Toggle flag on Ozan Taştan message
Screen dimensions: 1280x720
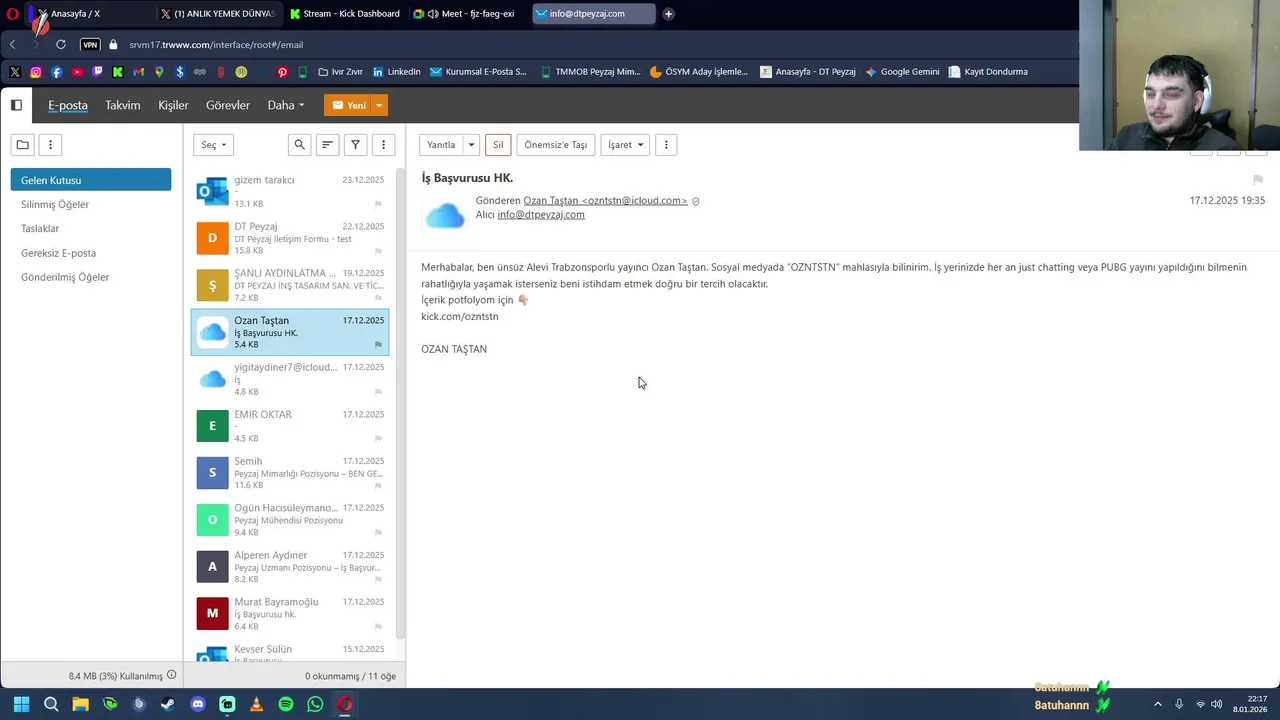[378, 345]
